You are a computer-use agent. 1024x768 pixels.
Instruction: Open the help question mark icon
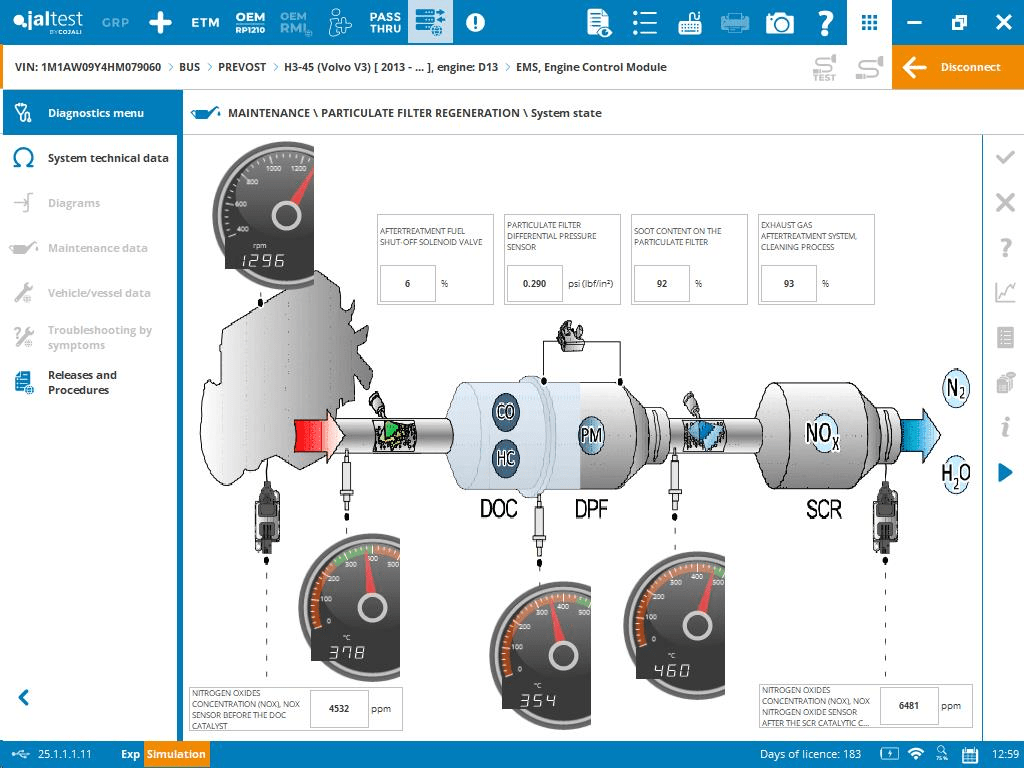[825, 22]
